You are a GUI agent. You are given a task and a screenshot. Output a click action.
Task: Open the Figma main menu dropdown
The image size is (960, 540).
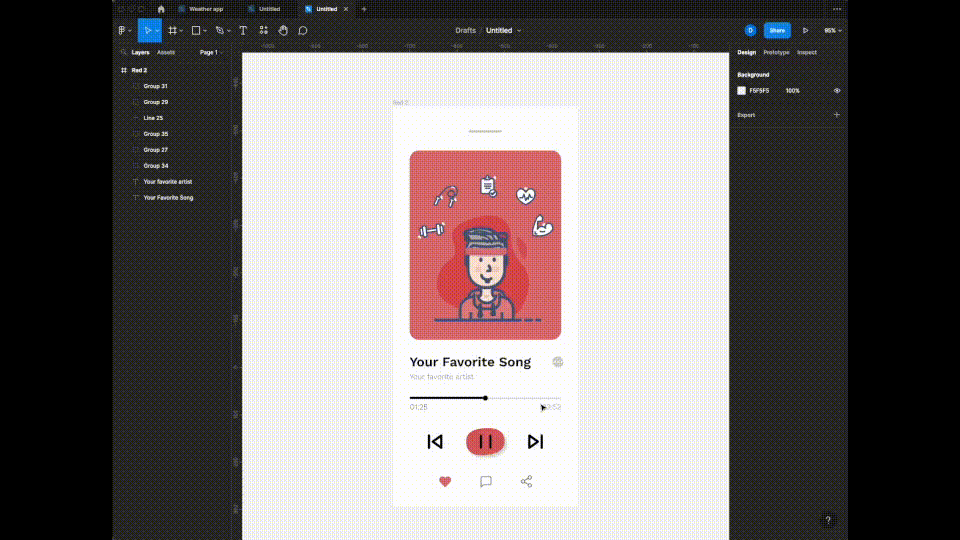pos(123,30)
